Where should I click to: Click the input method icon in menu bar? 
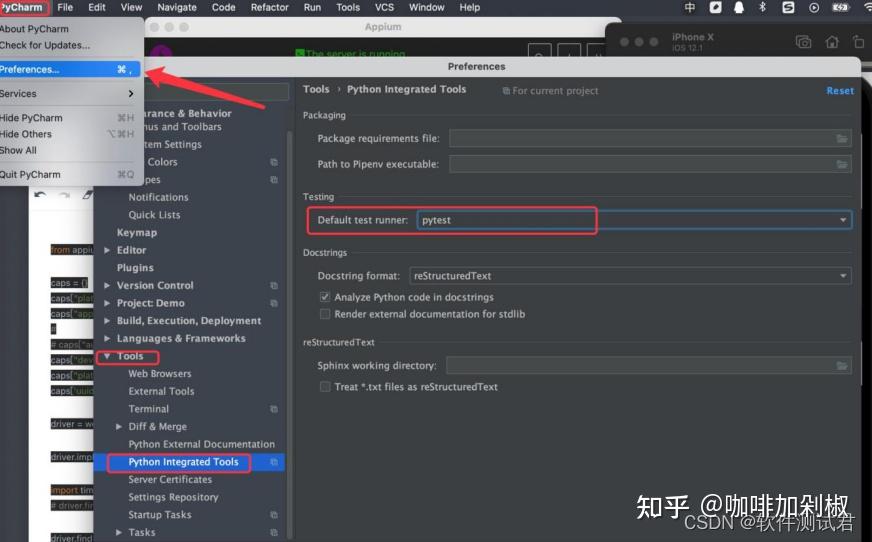coord(690,8)
